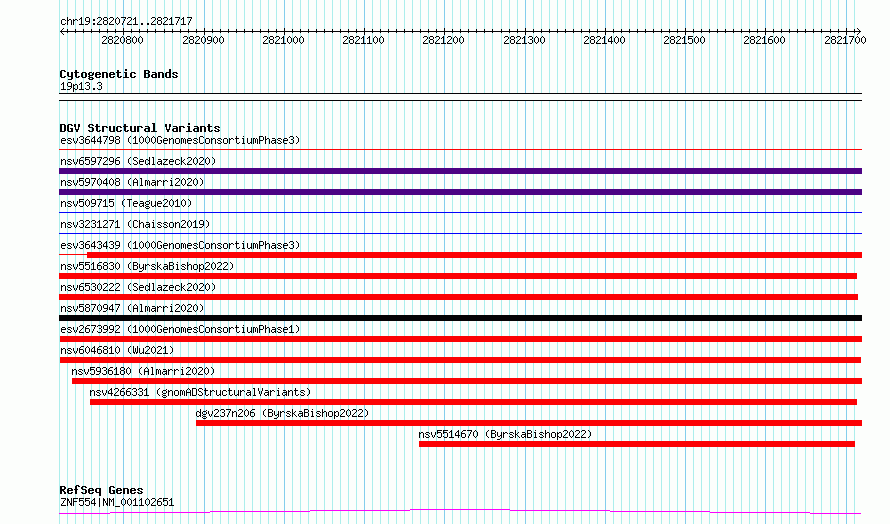890x524 pixels.
Task: Click the ruler's left arrow end
Action: [x=61, y=31]
